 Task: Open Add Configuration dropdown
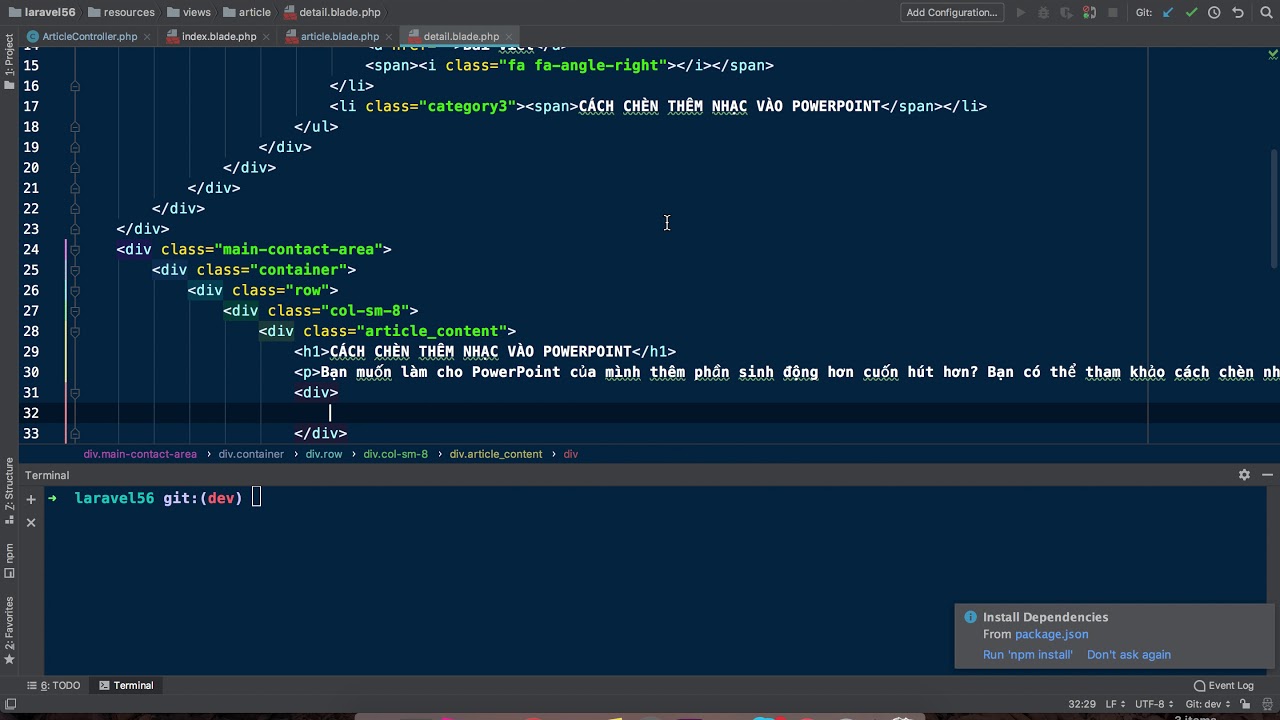(x=952, y=13)
